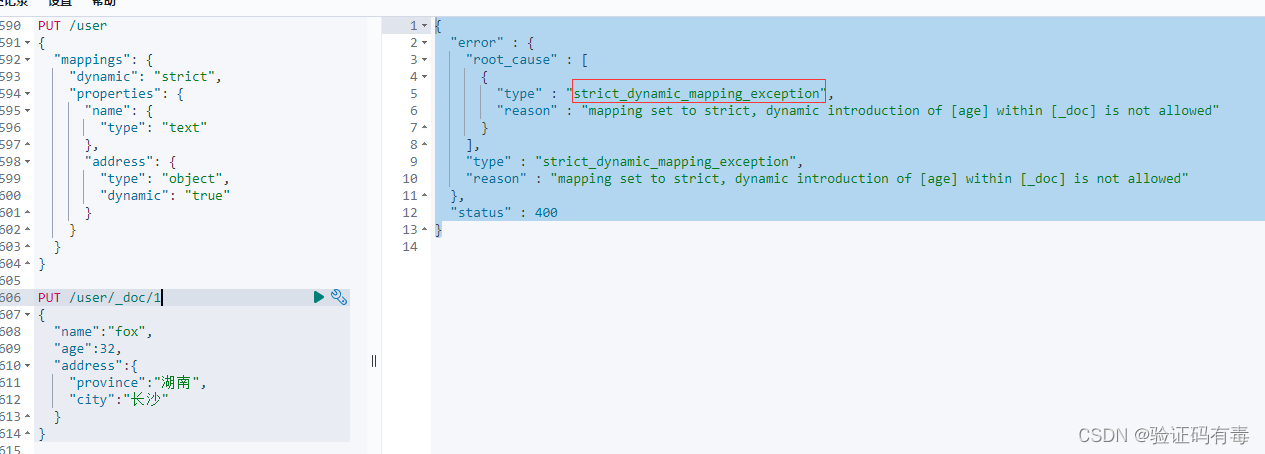Click the "dynamic": "strict" line
This screenshot has height=454, width=1265.
[145, 77]
